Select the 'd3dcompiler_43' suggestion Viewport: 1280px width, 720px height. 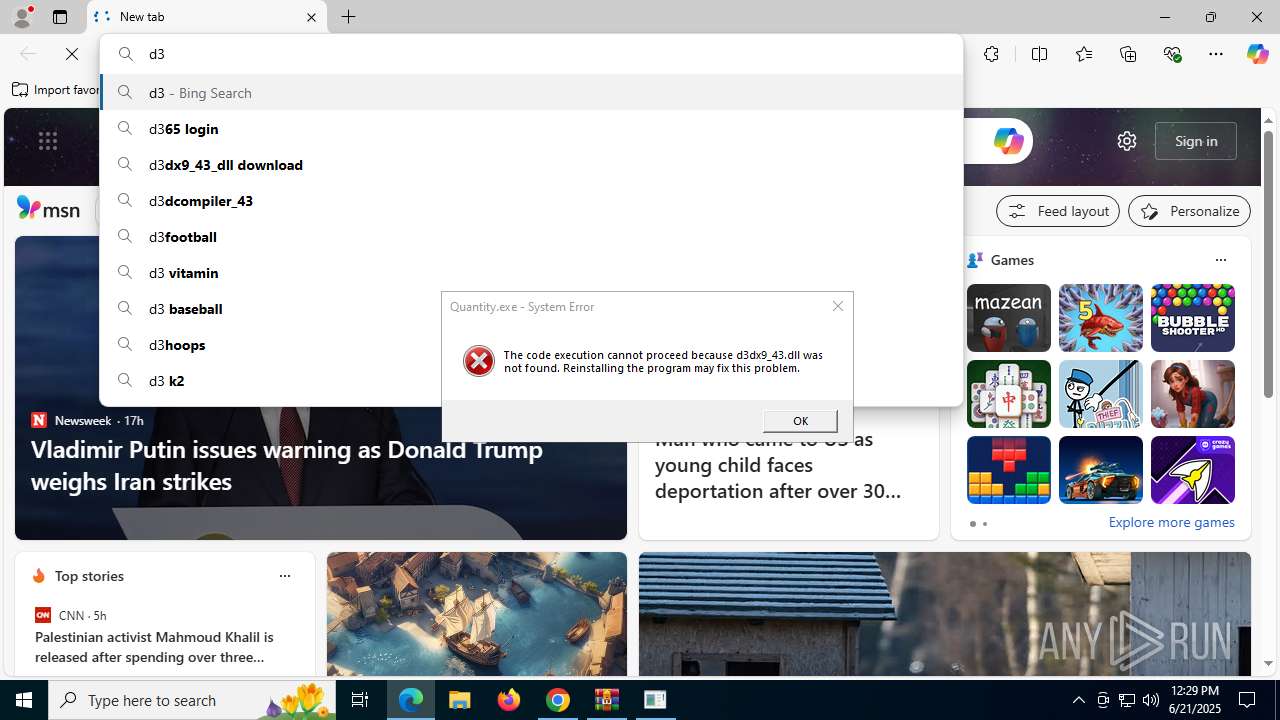531,200
